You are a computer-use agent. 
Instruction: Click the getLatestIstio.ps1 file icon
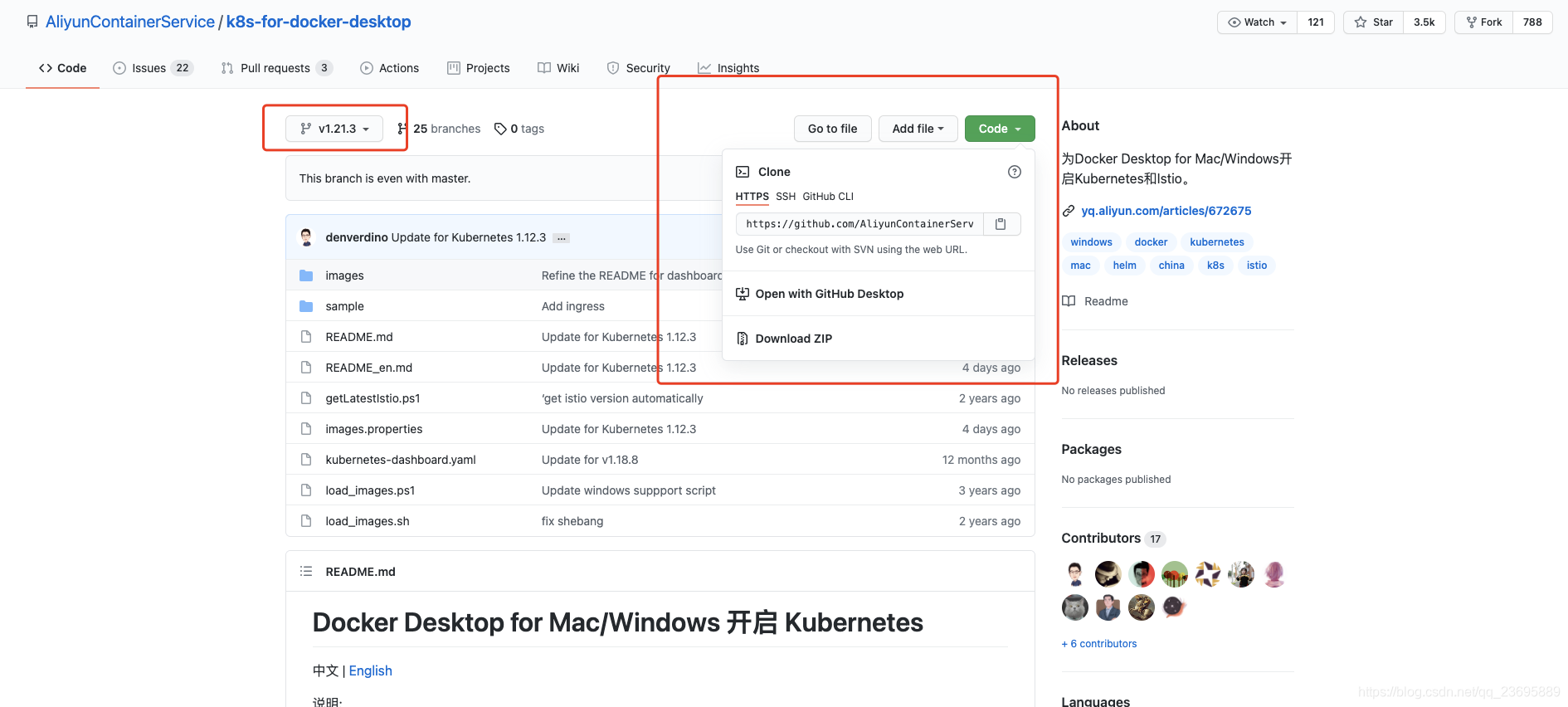(x=306, y=398)
